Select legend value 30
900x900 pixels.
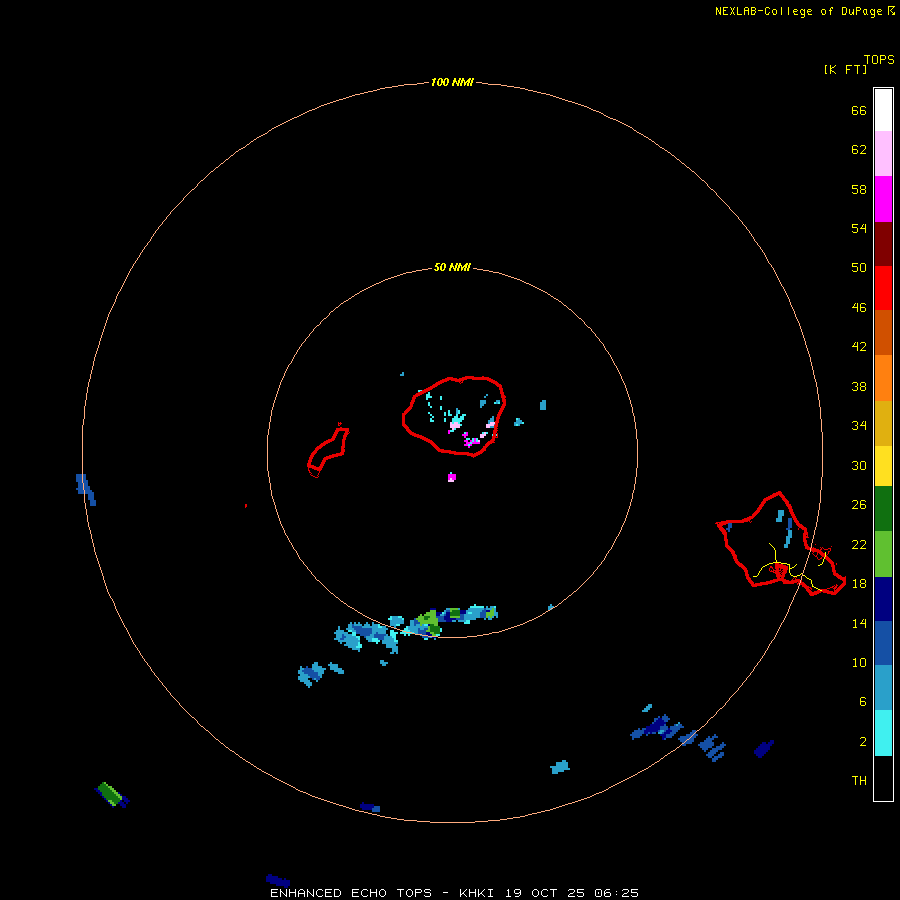(x=859, y=465)
